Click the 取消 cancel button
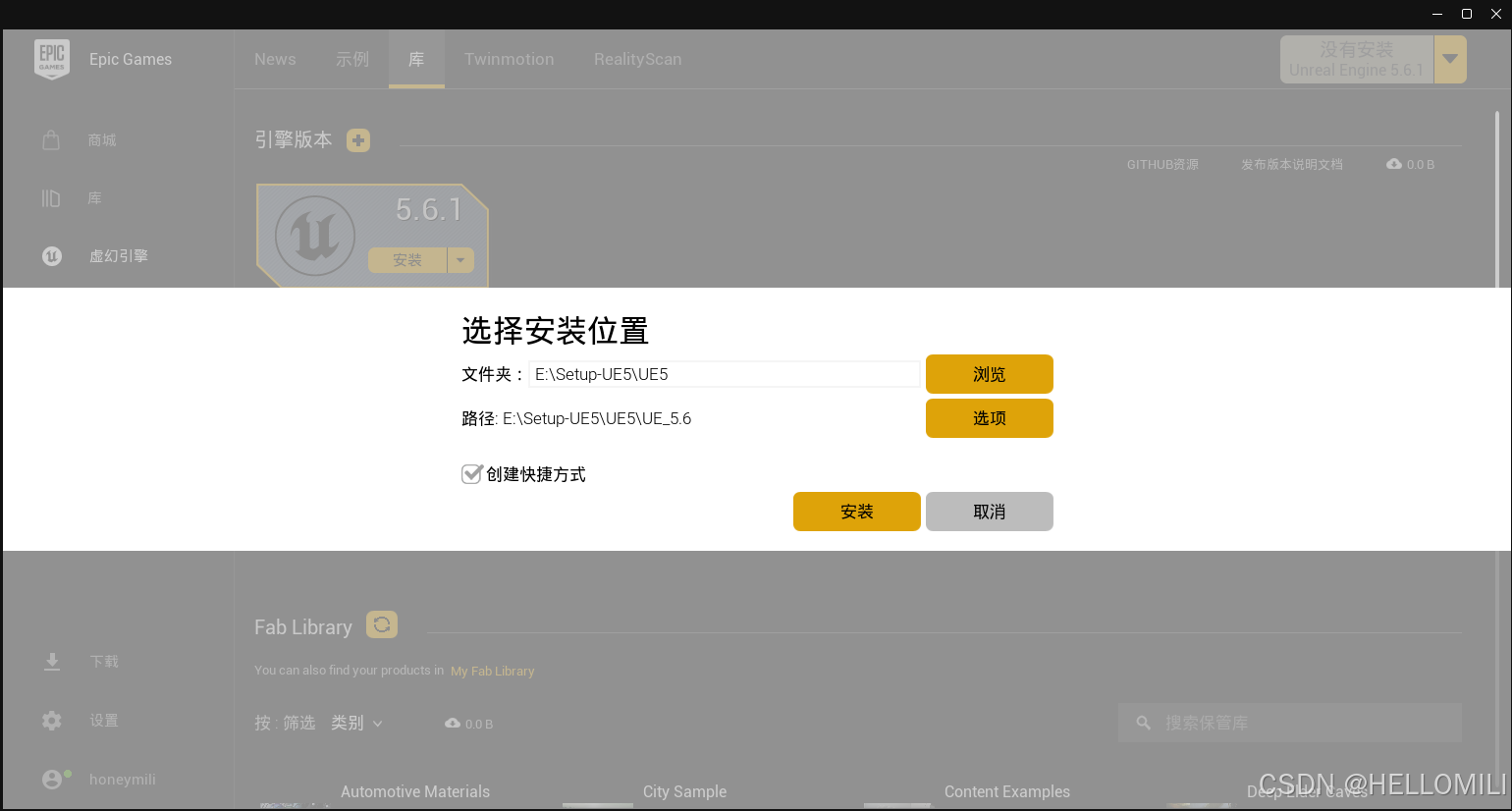Screen dimensions: 1512x811 pyautogui.click(x=990, y=512)
